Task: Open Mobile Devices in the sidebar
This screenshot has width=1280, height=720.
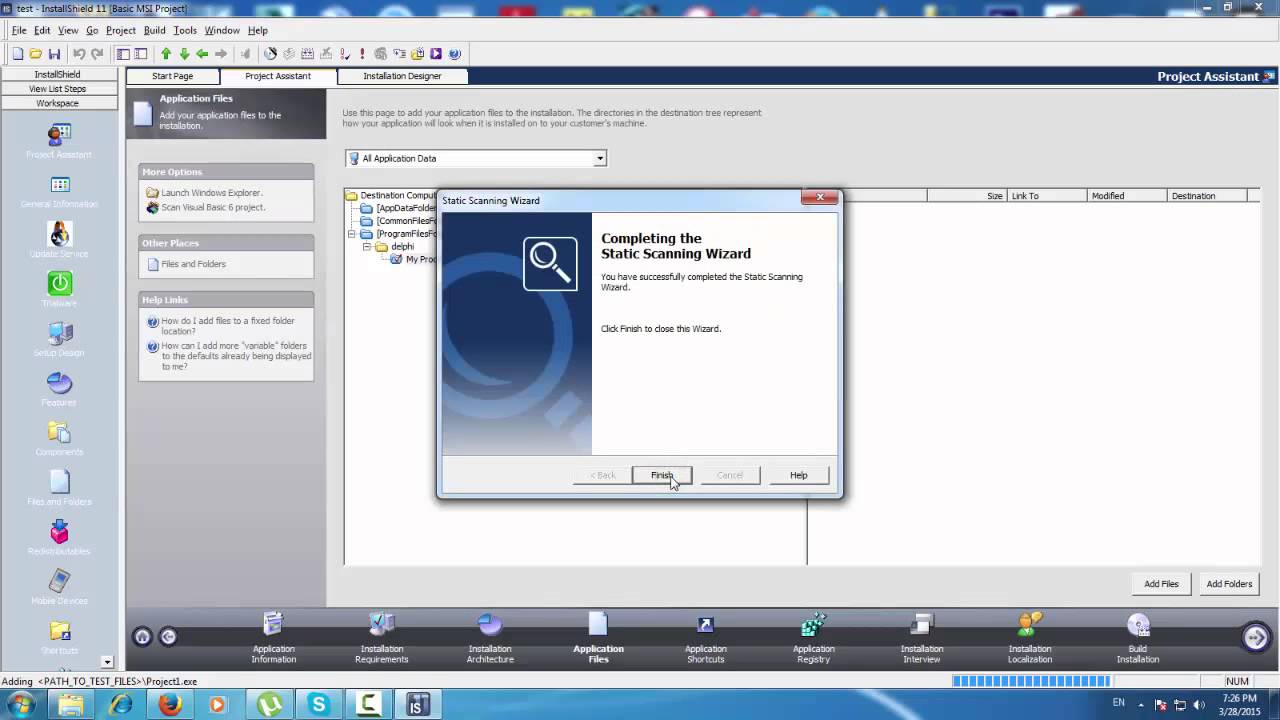Action: point(59,587)
